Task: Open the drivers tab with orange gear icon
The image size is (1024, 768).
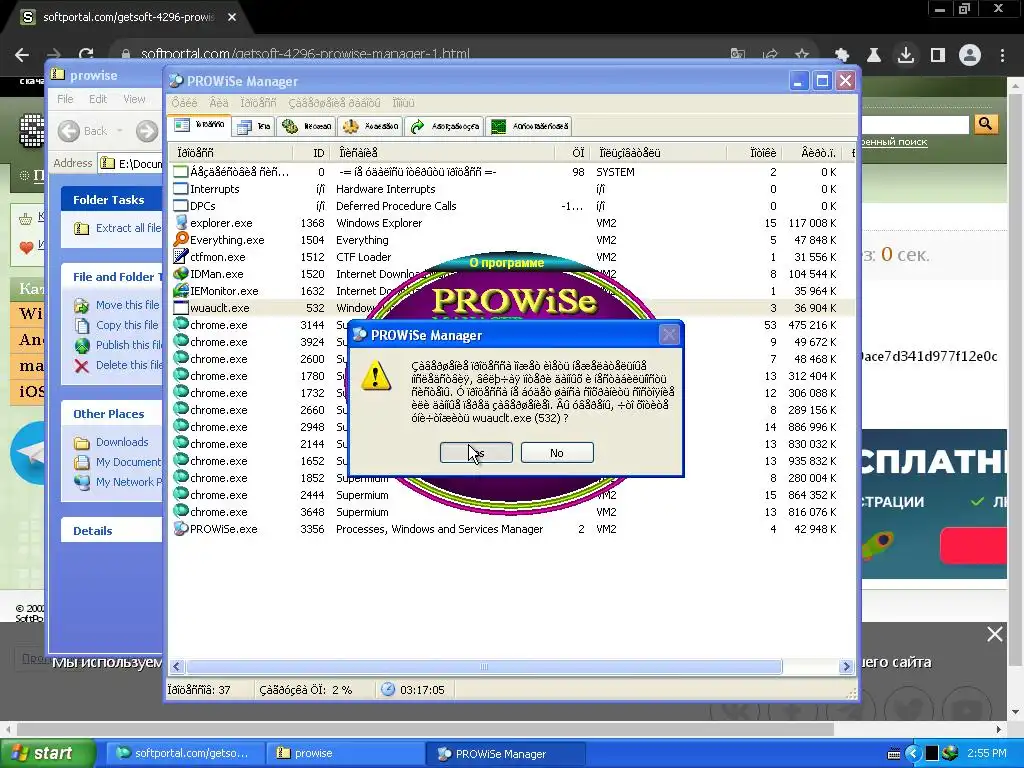Action: pos(370,126)
